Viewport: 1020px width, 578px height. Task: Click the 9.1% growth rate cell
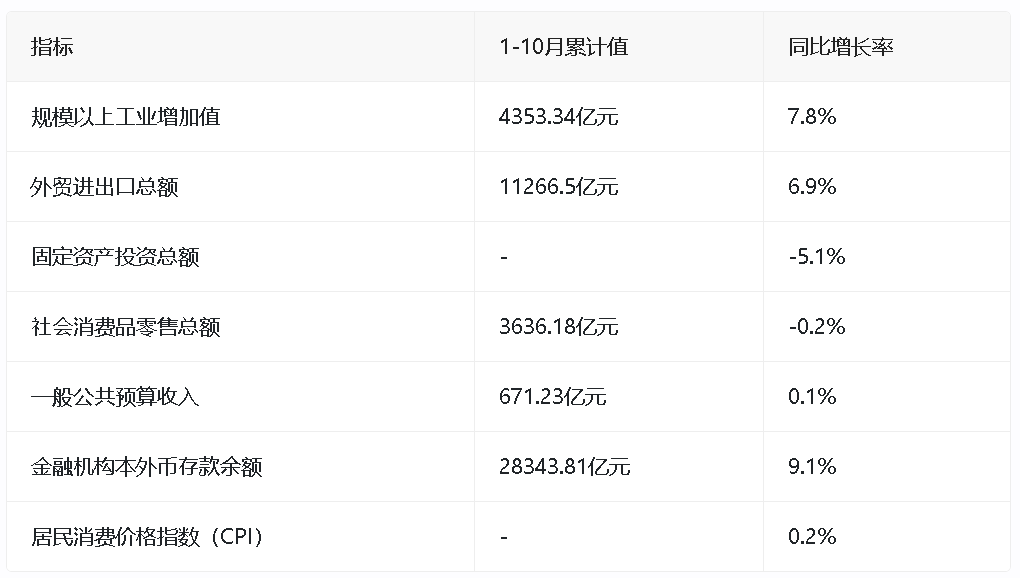[x=812, y=467]
